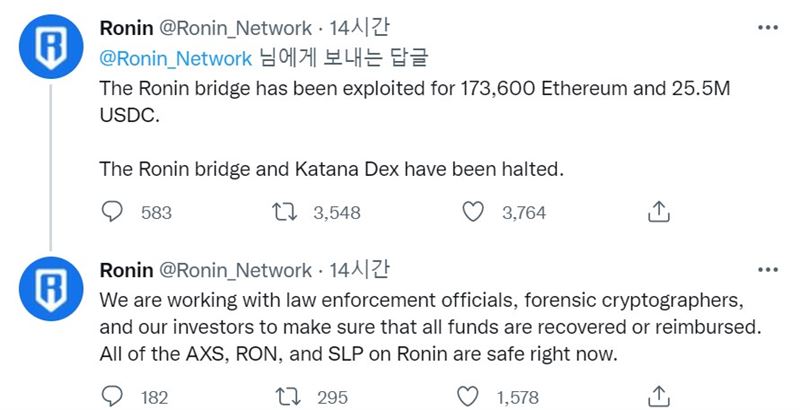Screen dimensions: 800x410
Task: Open Ronin display name on first tweet
Action: coord(126,28)
